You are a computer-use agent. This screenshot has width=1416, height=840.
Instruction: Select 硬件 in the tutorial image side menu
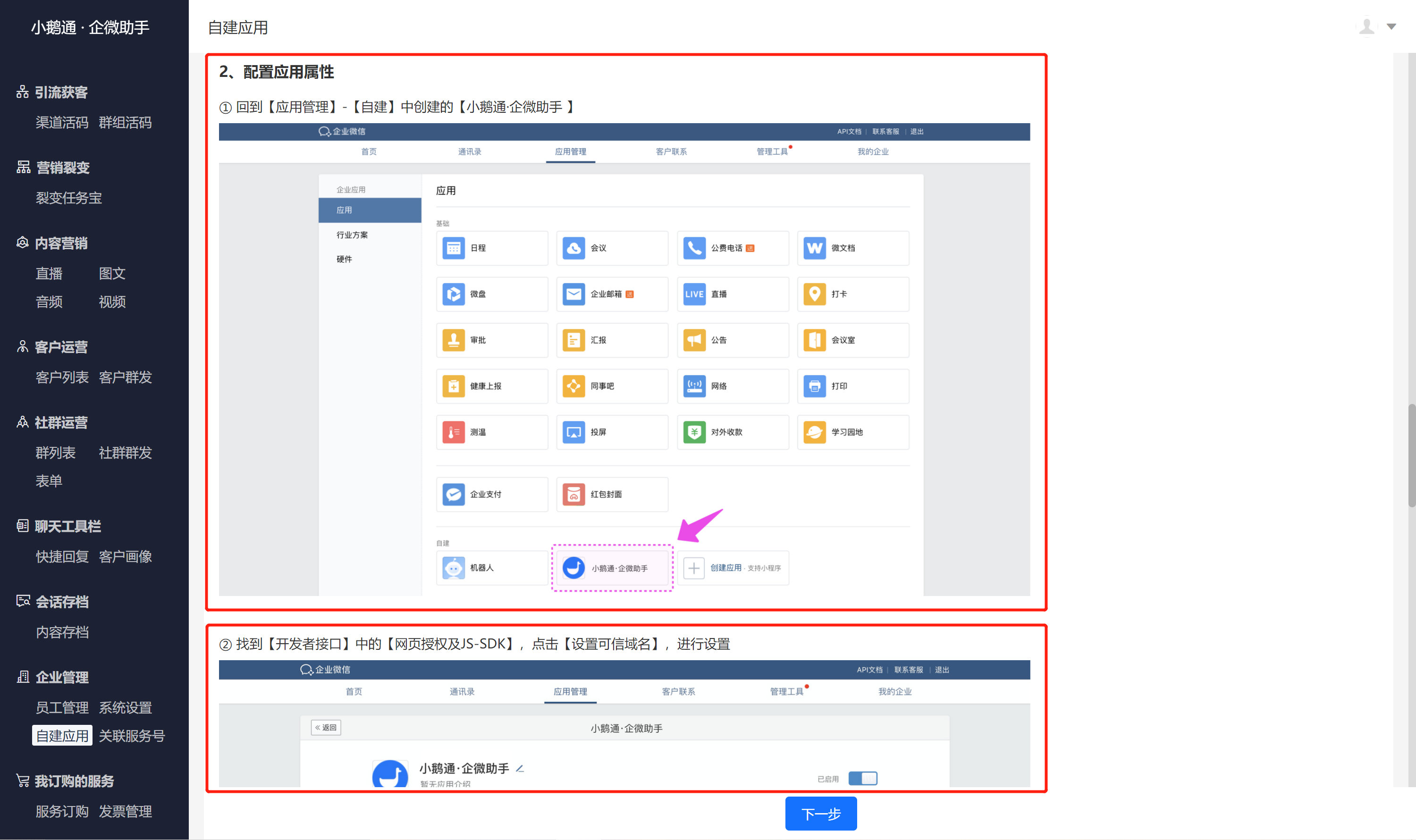[344, 259]
